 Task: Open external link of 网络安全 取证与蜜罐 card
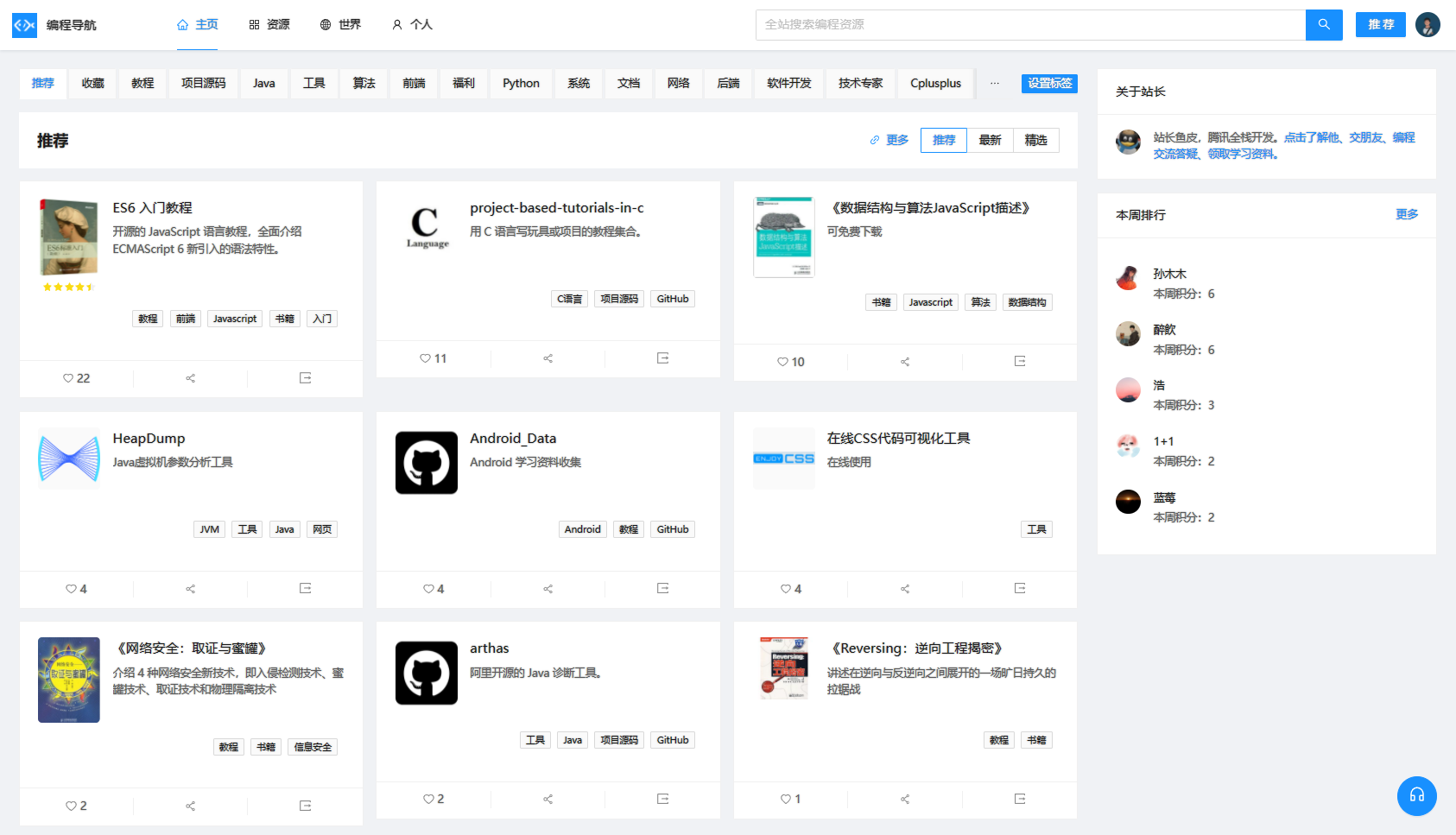point(305,806)
